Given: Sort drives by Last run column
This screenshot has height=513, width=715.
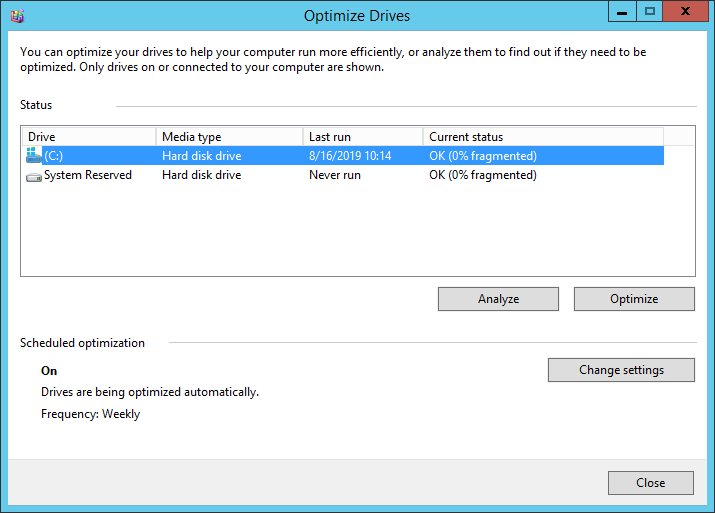Looking at the screenshot, I should point(362,137).
